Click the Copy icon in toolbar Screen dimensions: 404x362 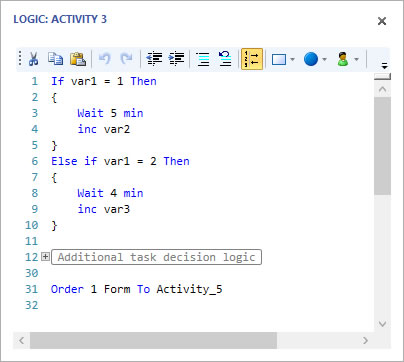(55, 59)
